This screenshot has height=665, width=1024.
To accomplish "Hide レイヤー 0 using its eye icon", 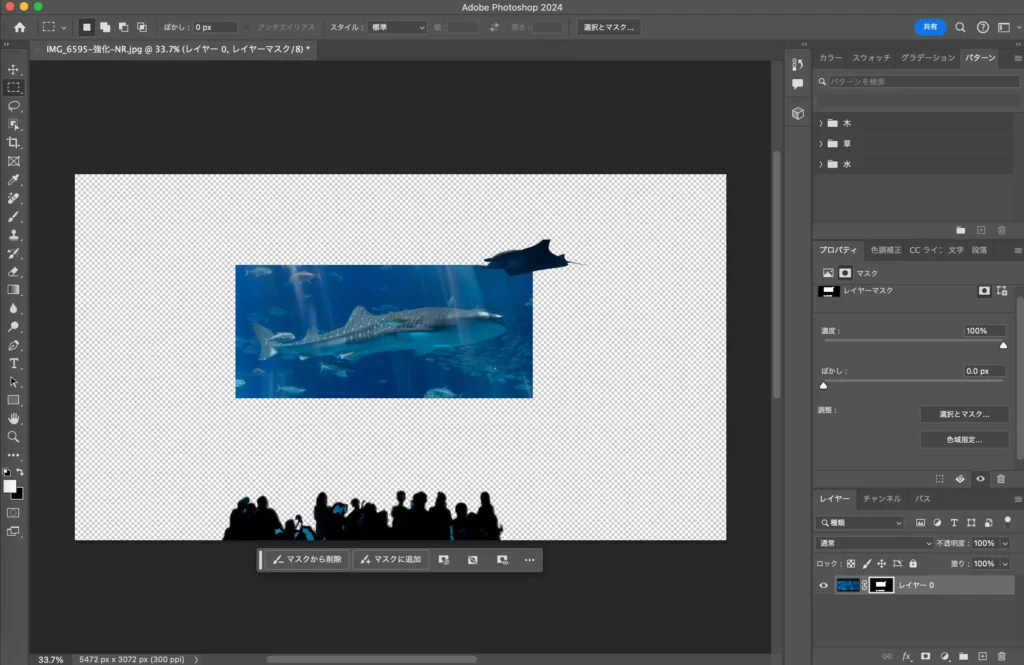I will pos(824,585).
